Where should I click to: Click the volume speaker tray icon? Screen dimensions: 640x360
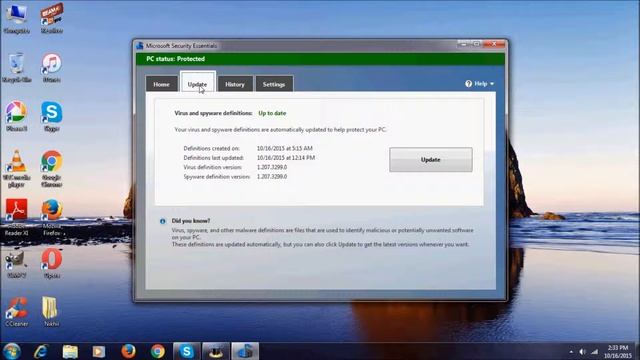coord(582,352)
